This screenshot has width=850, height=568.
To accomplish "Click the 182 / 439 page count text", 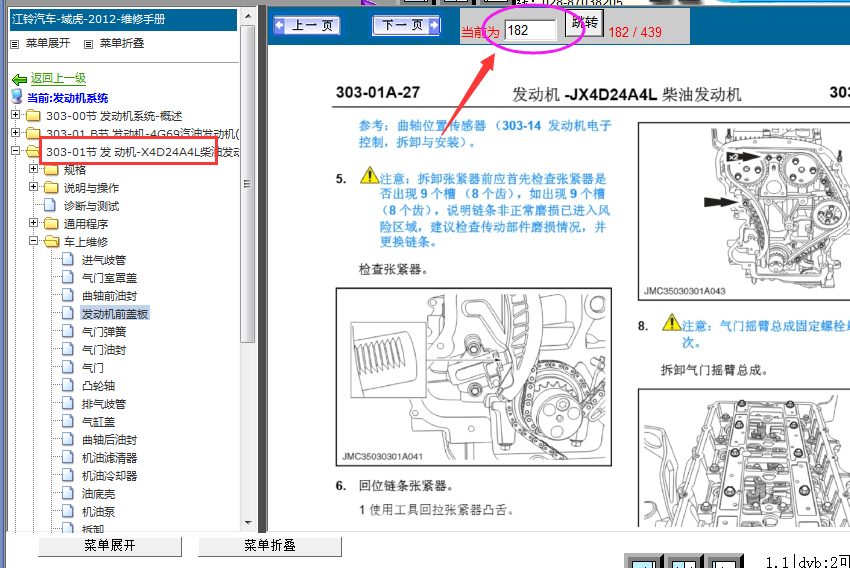I will 635,33.
